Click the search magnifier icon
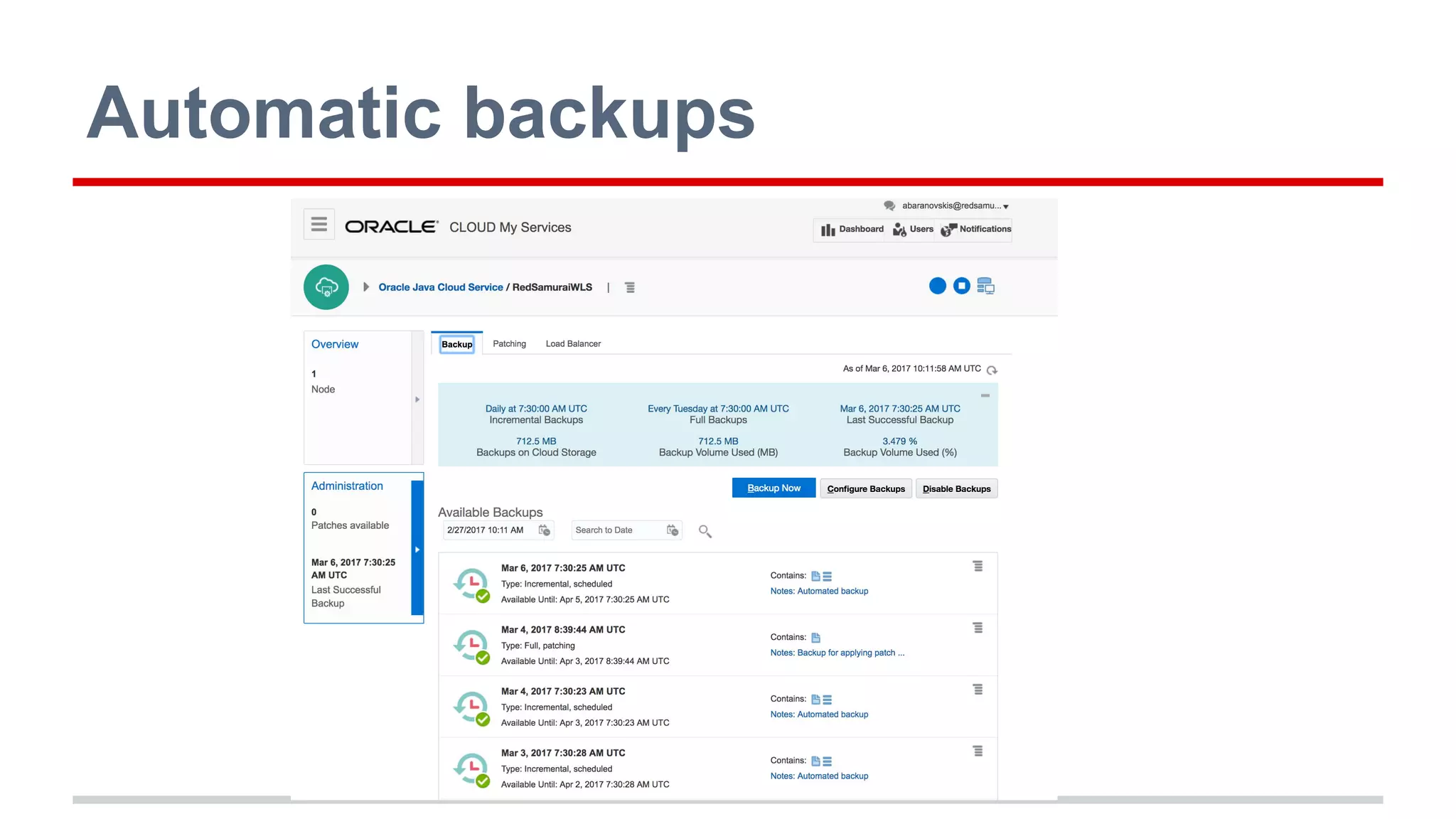1456x819 pixels. 705,531
